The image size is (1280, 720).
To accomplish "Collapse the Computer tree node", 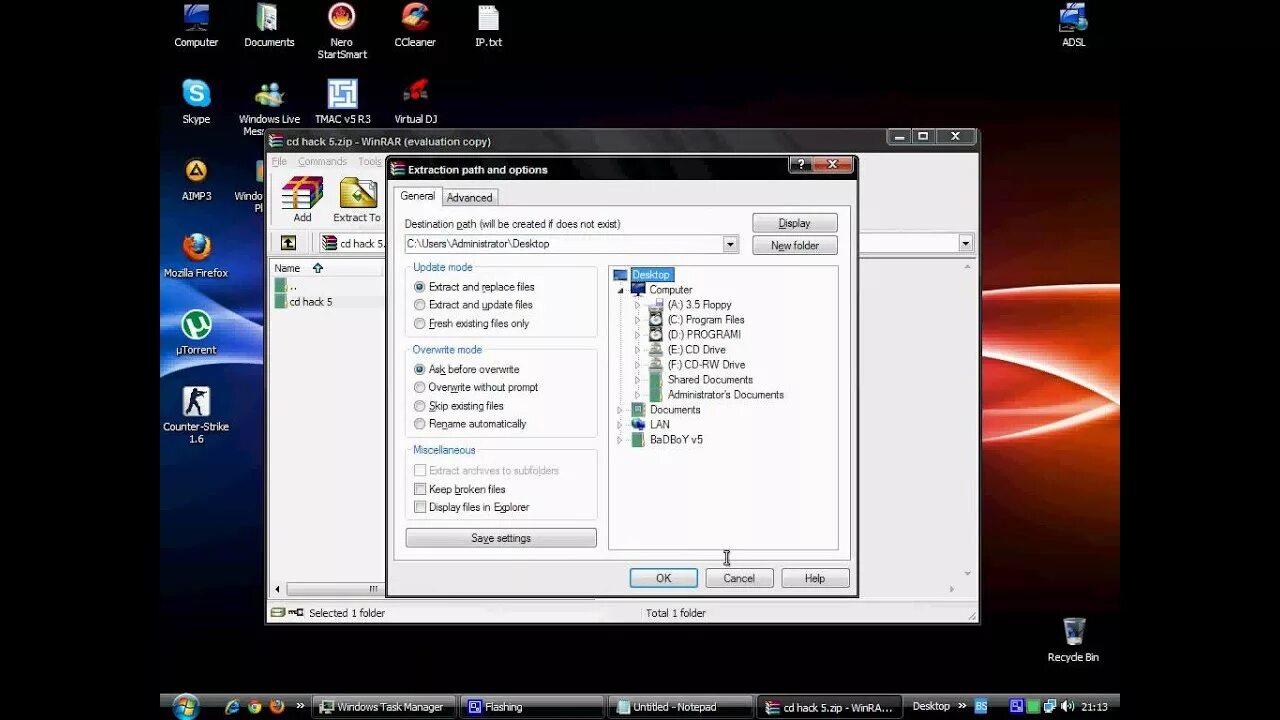I will click(620, 290).
